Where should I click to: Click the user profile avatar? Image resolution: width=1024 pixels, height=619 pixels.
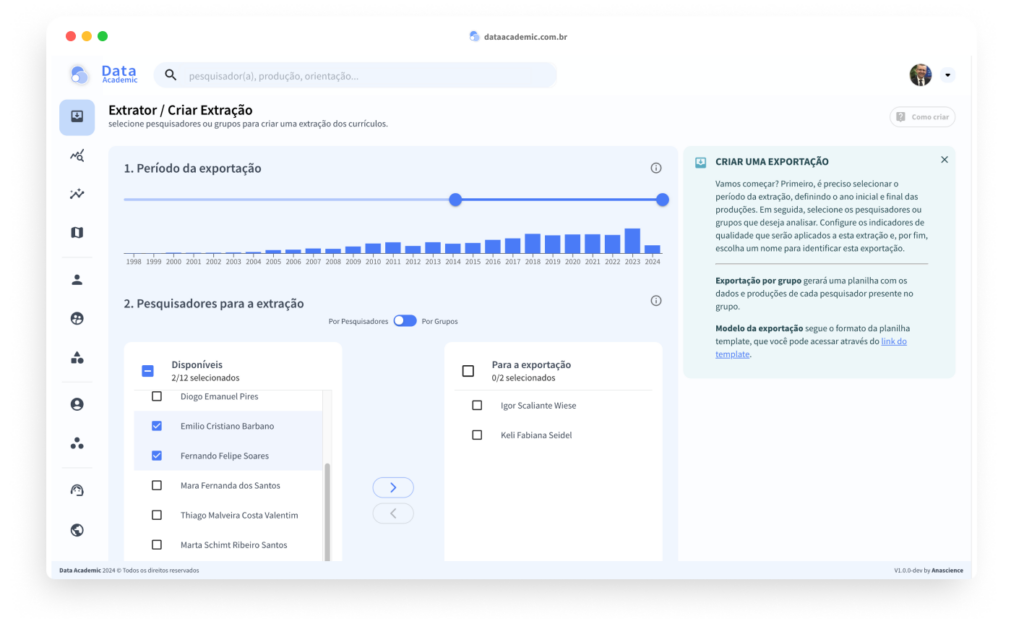coord(921,75)
